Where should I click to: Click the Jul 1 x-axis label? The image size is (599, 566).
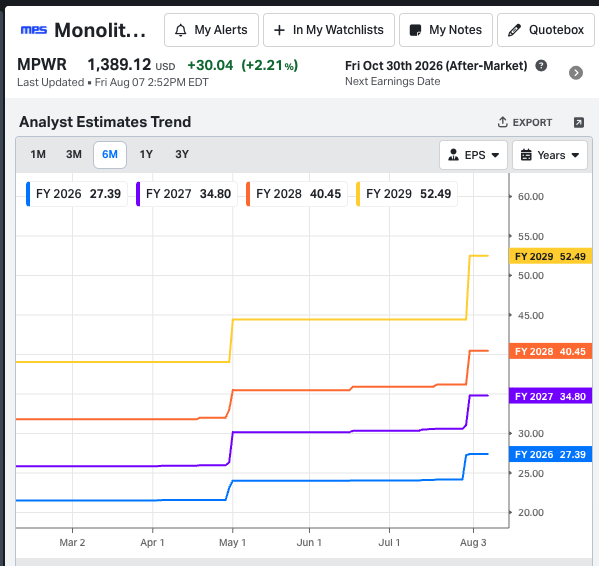389,542
